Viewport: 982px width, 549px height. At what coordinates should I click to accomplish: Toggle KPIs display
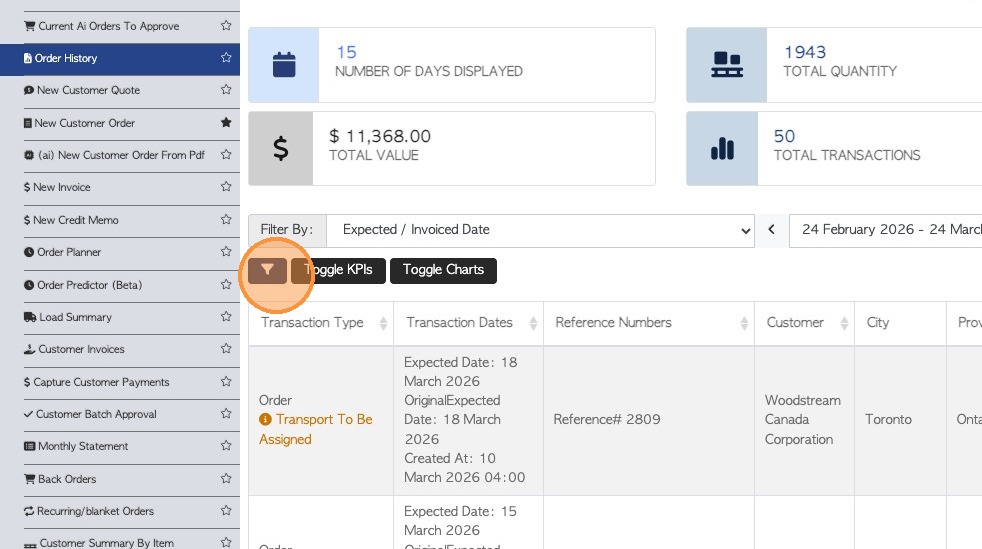(338, 270)
